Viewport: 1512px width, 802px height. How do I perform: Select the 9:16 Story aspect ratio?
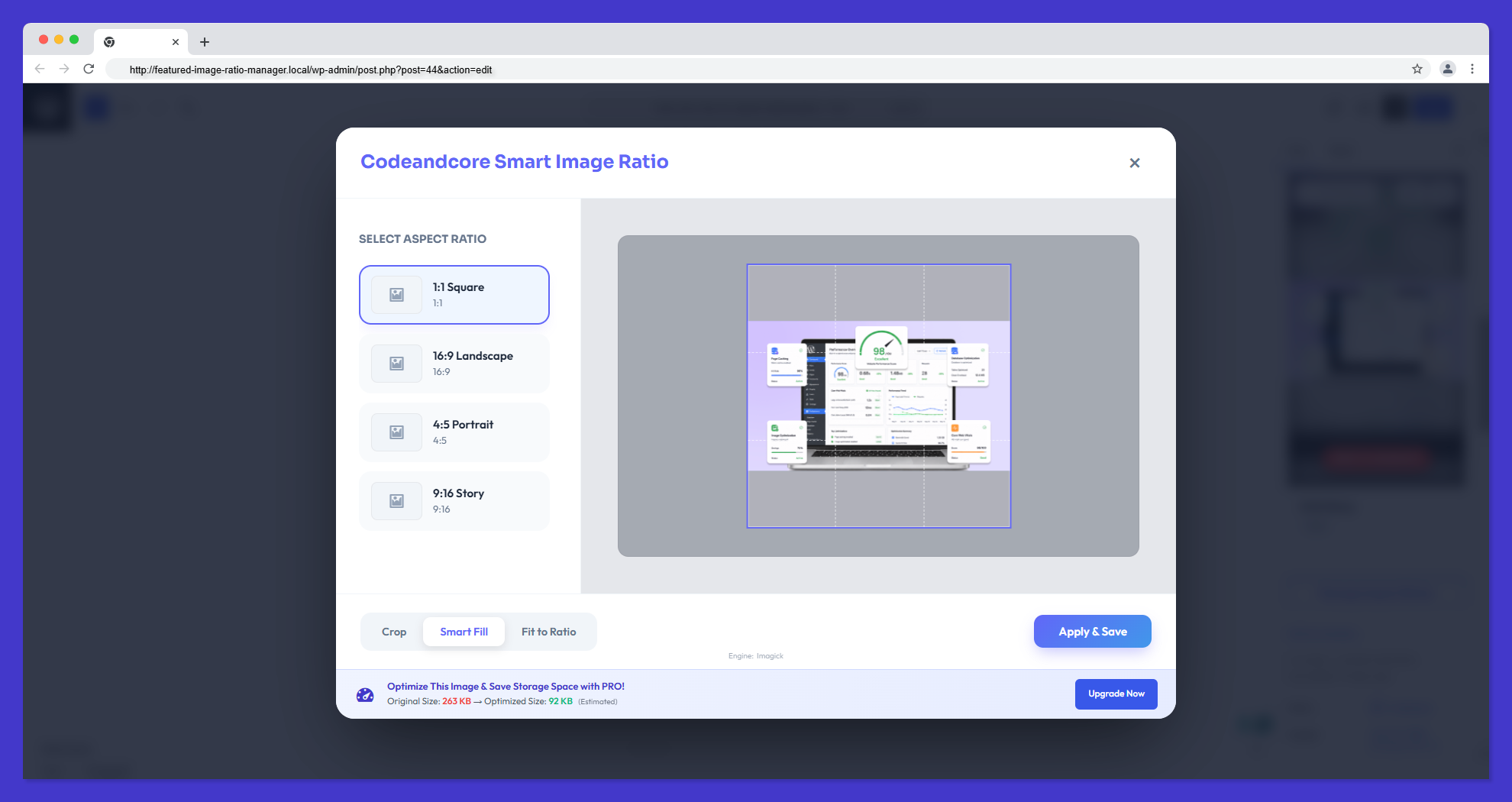[x=454, y=501]
